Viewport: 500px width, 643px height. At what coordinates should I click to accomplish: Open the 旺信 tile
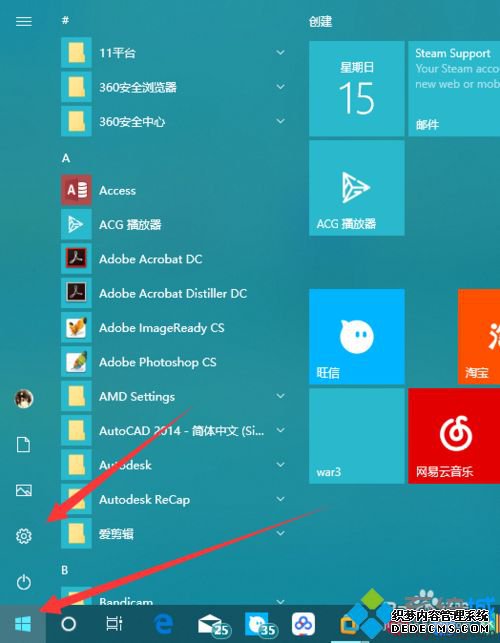(356, 336)
